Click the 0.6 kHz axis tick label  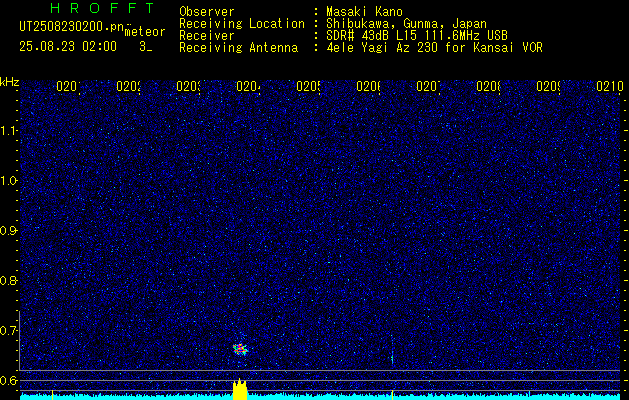point(8,380)
